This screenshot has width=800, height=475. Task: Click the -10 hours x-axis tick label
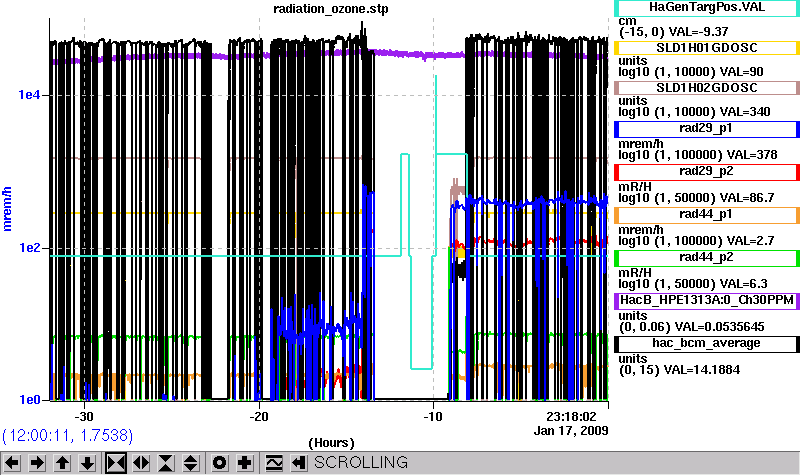coord(433,417)
